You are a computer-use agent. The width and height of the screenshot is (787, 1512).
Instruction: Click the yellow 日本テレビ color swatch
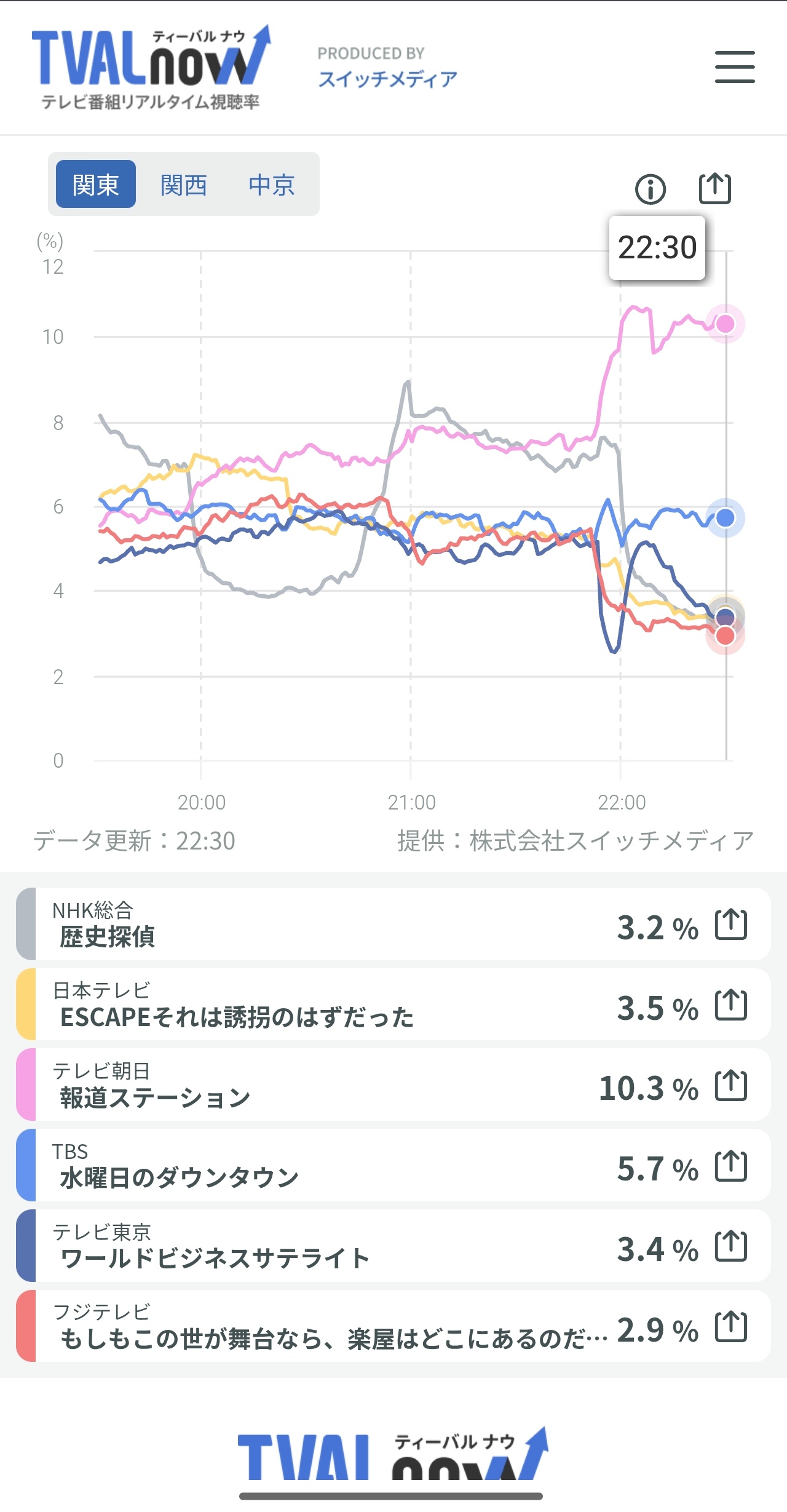pyautogui.click(x=26, y=1005)
